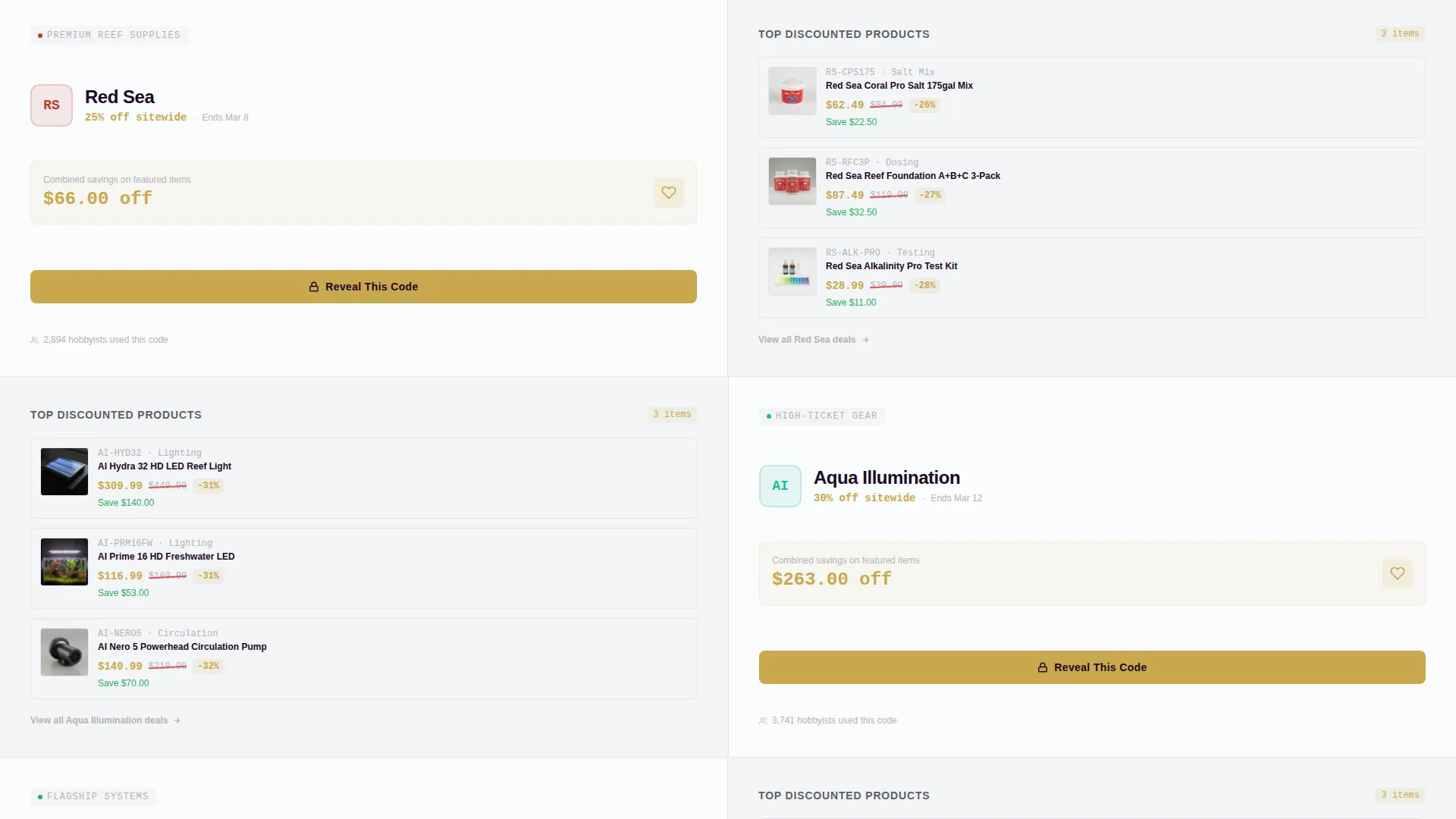Select Red Sea Reef Foundation A+B+C 3-Pack title

(913, 176)
